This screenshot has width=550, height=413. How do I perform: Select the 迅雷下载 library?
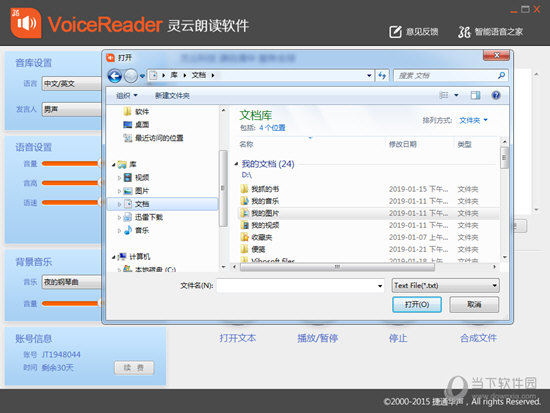point(143,217)
